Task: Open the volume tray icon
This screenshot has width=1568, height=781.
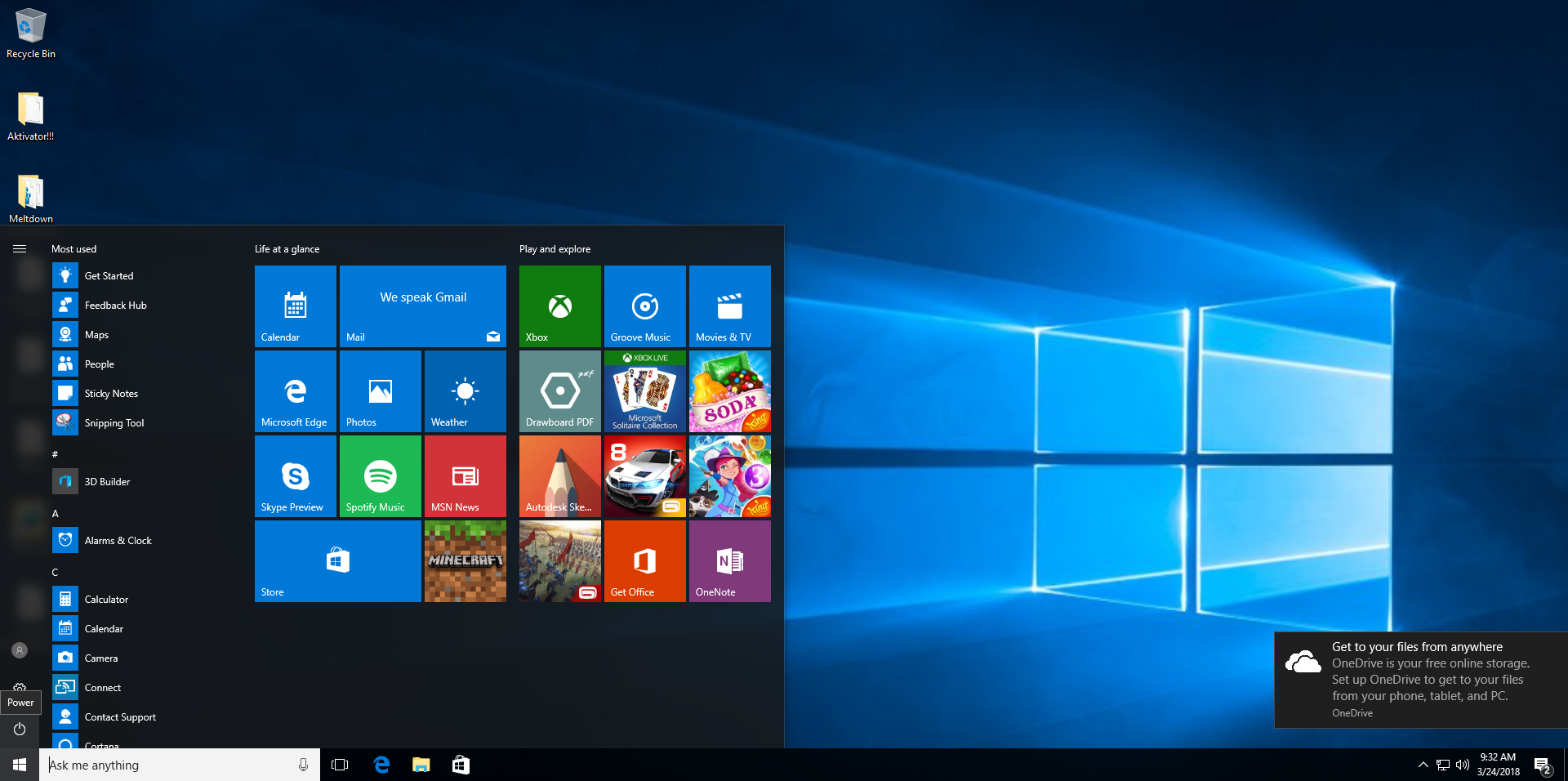Action: point(1463,765)
